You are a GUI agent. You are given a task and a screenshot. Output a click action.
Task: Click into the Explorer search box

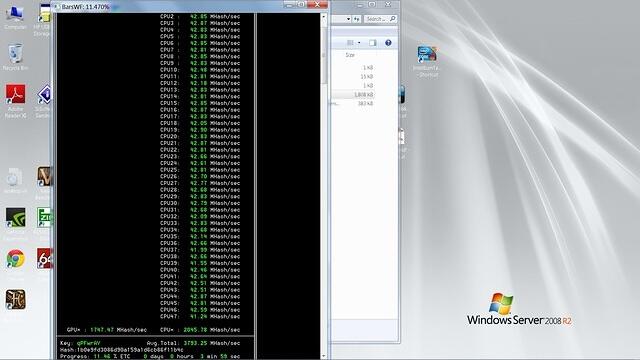pos(380,19)
